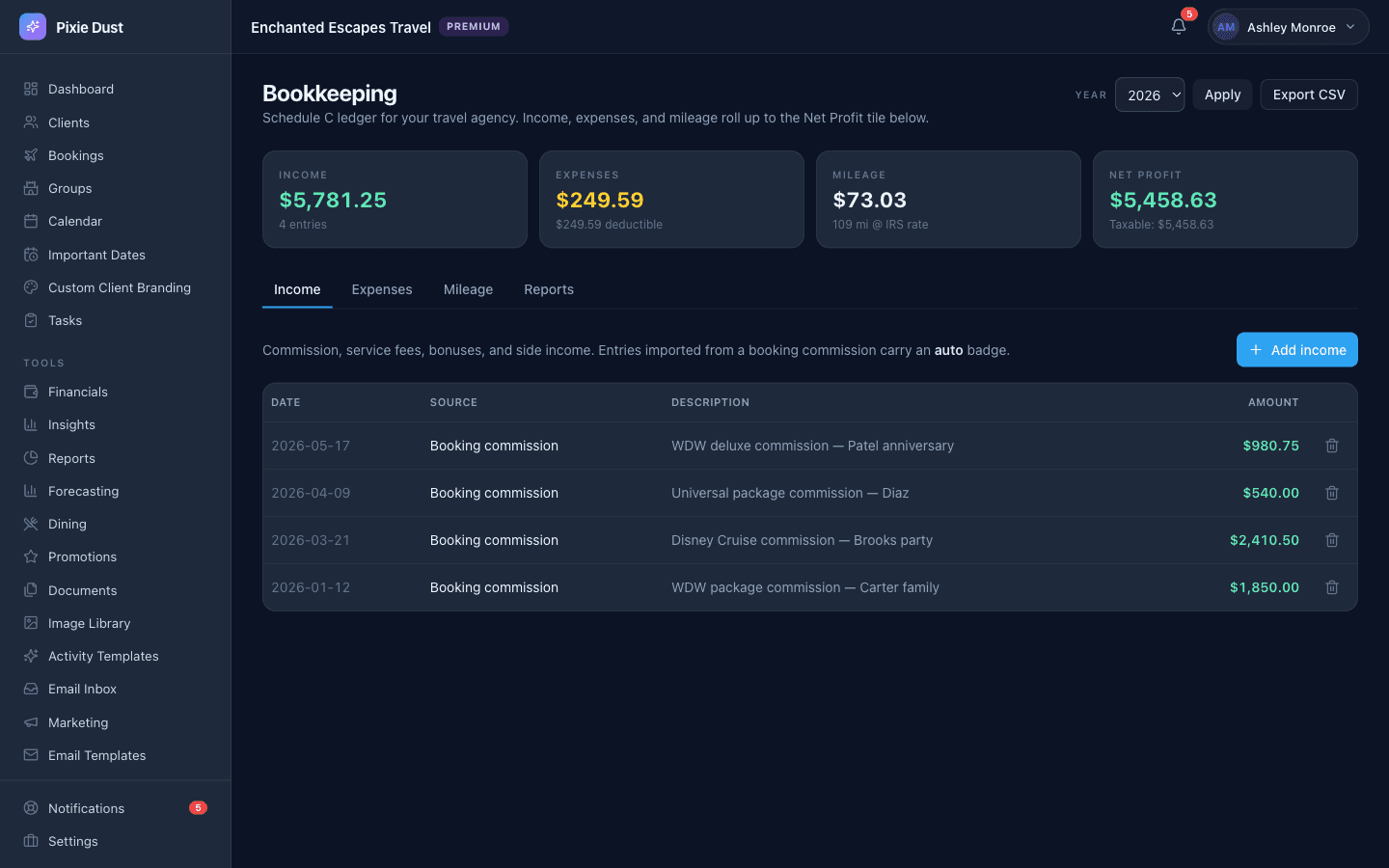The image size is (1389, 868).
Task: Delete the Patel anniversary income entry
Action: click(1332, 446)
